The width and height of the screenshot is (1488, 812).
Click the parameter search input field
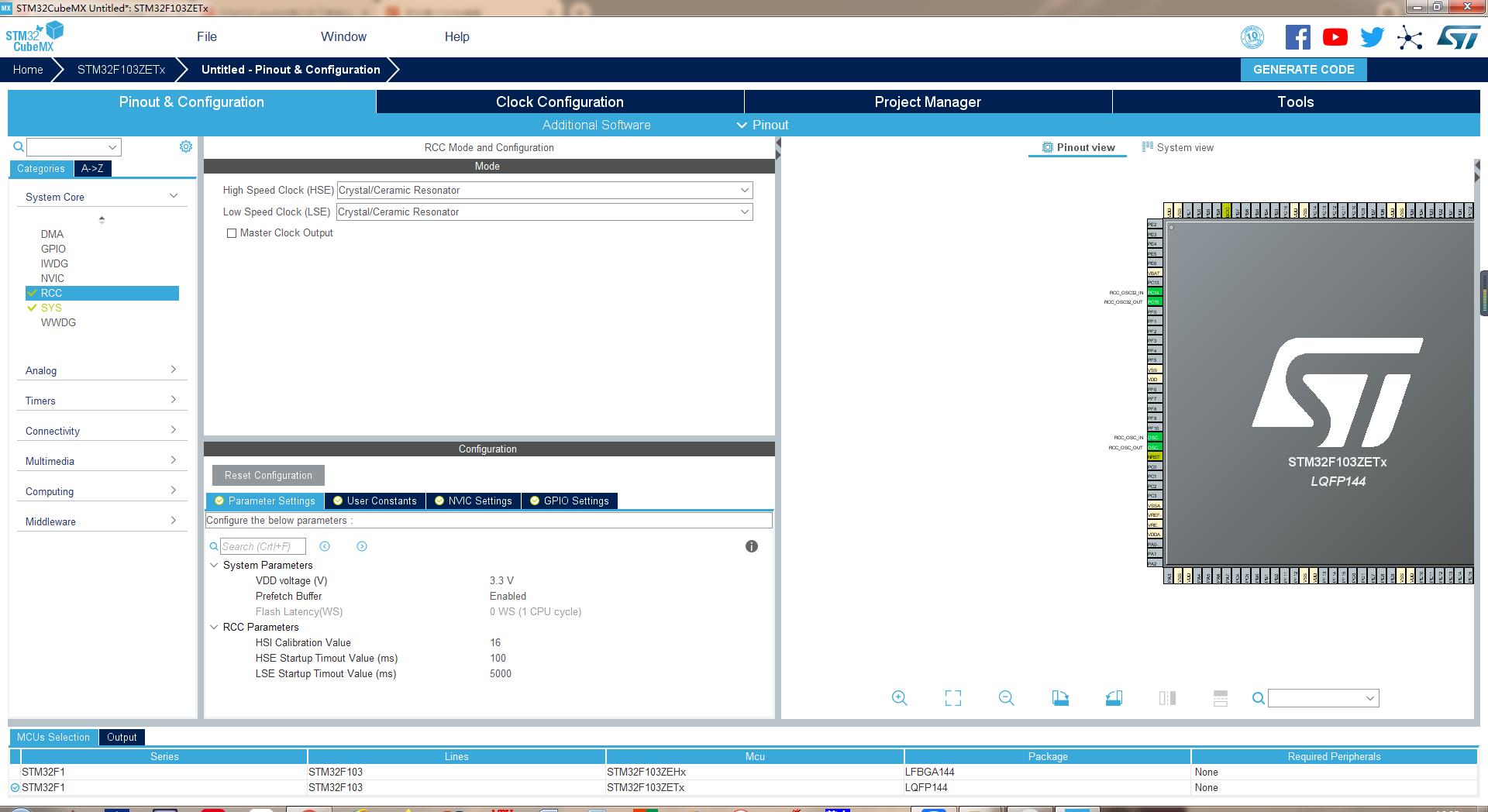[x=263, y=546]
